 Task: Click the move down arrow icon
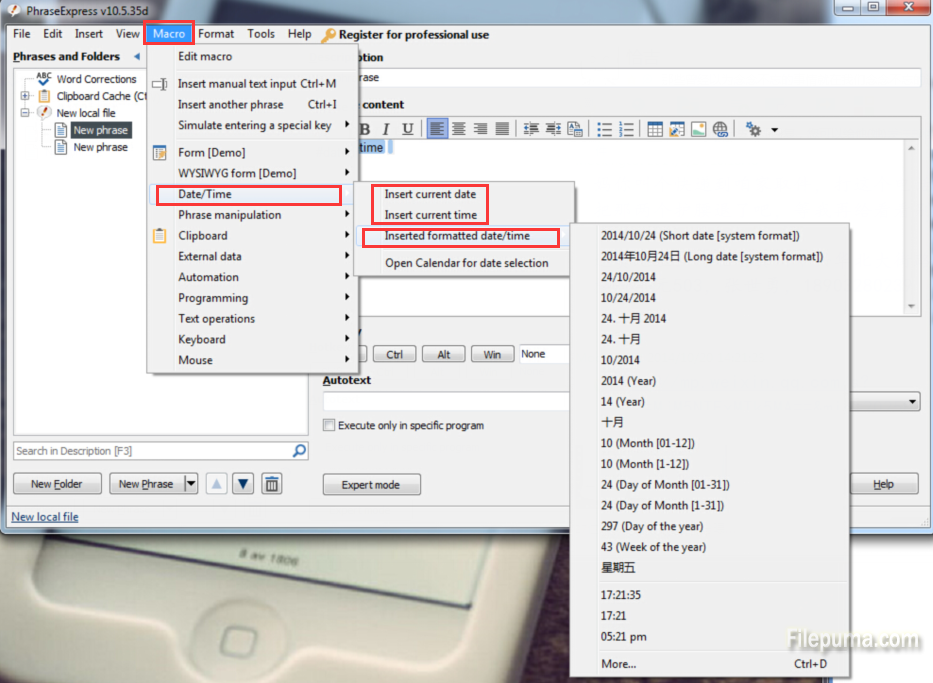pyautogui.click(x=243, y=484)
